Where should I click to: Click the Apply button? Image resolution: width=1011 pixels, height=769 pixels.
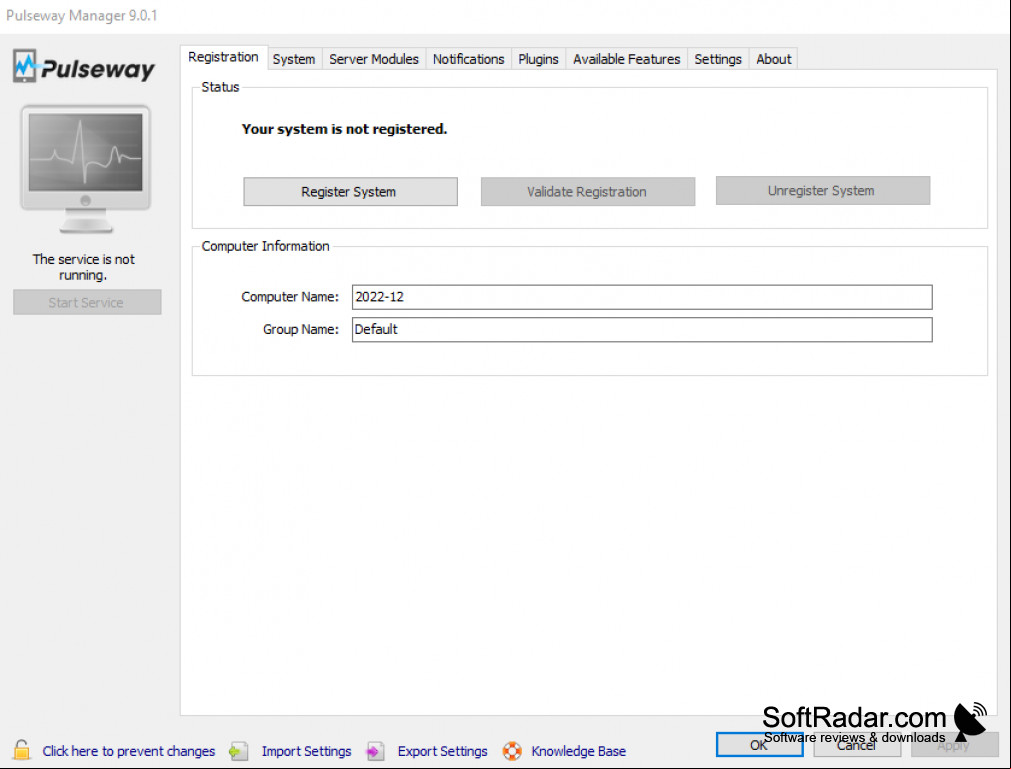point(954,745)
